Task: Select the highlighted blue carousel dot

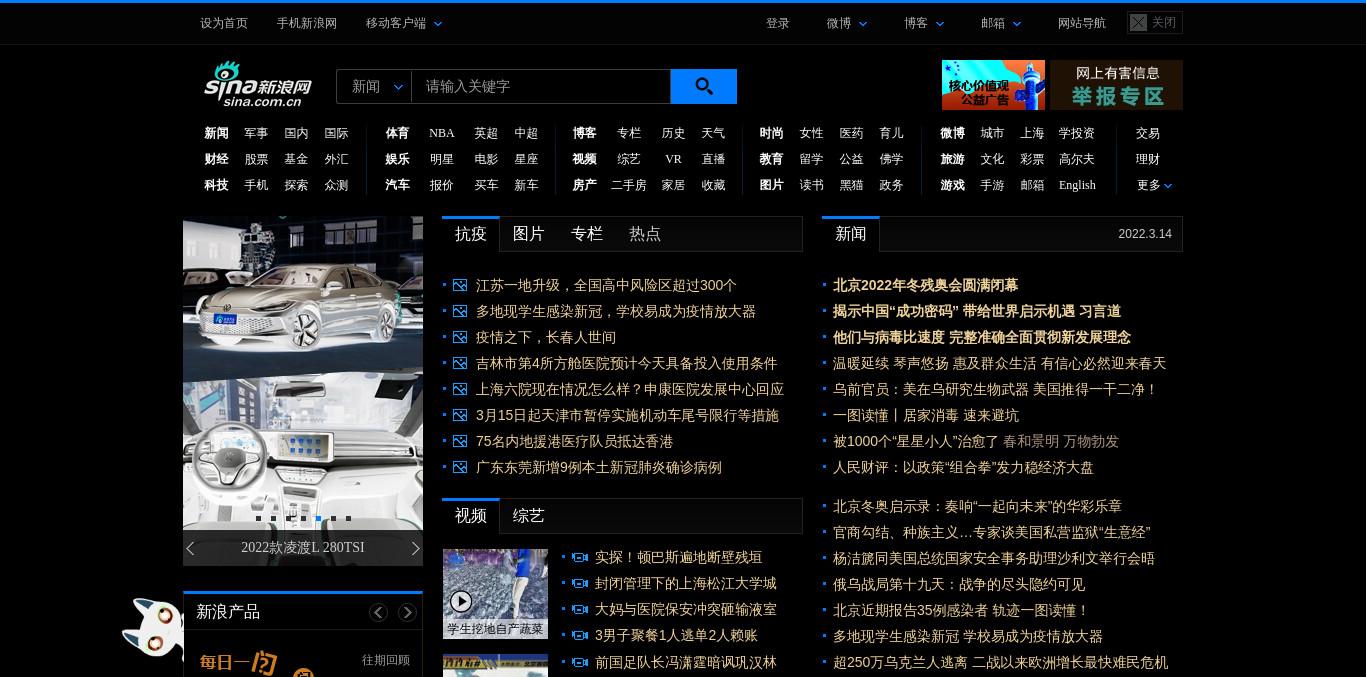Action: [x=318, y=518]
